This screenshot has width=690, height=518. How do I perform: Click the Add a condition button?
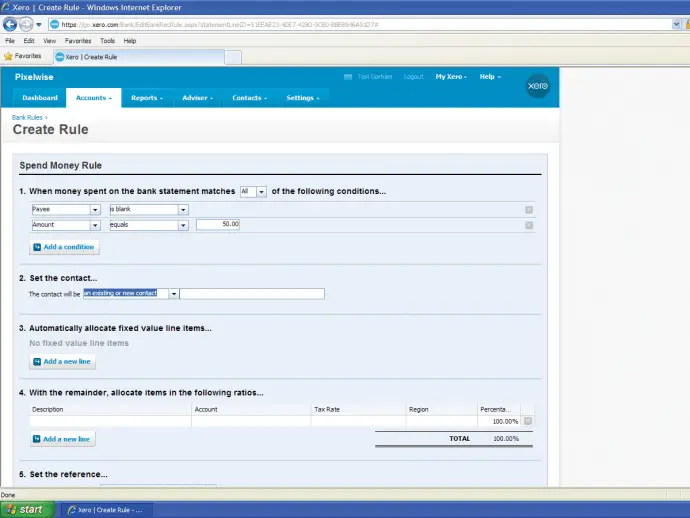[64, 247]
